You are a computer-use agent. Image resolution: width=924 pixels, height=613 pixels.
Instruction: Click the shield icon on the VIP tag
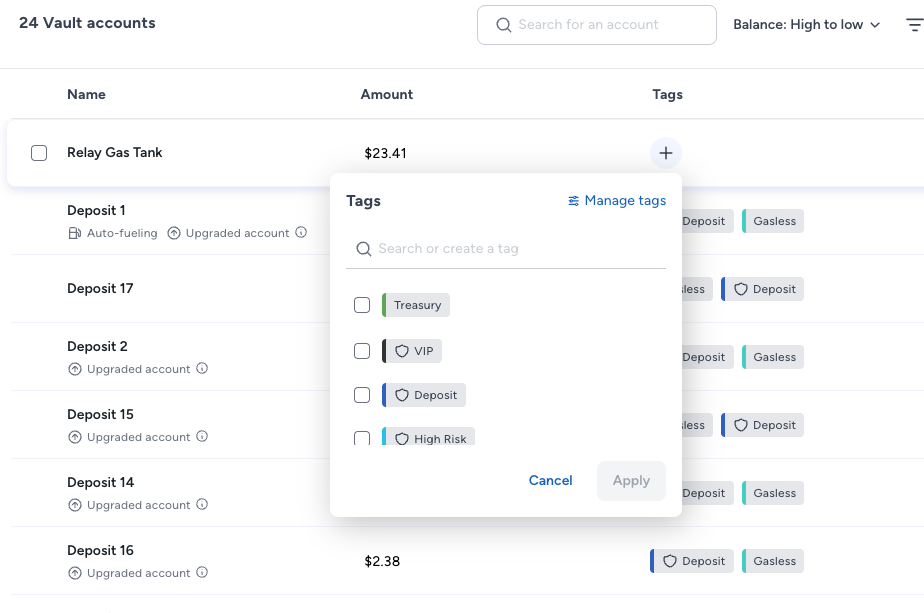pos(402,351)
